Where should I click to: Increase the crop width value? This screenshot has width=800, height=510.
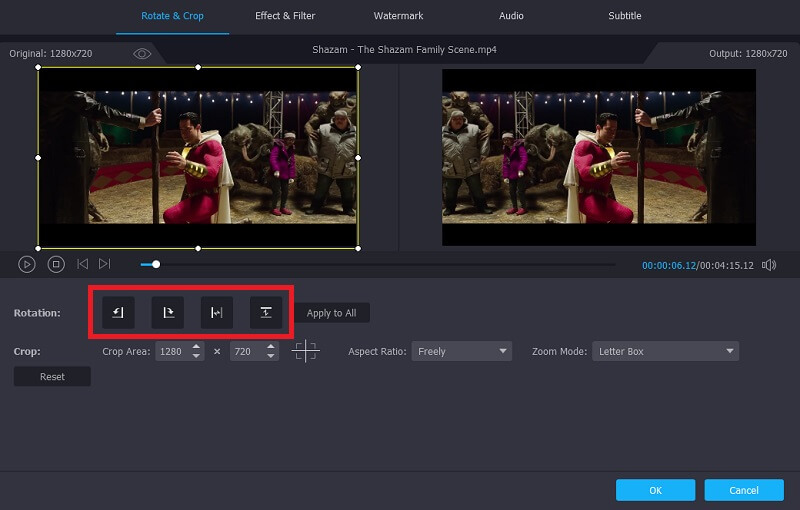click(196, 347)
